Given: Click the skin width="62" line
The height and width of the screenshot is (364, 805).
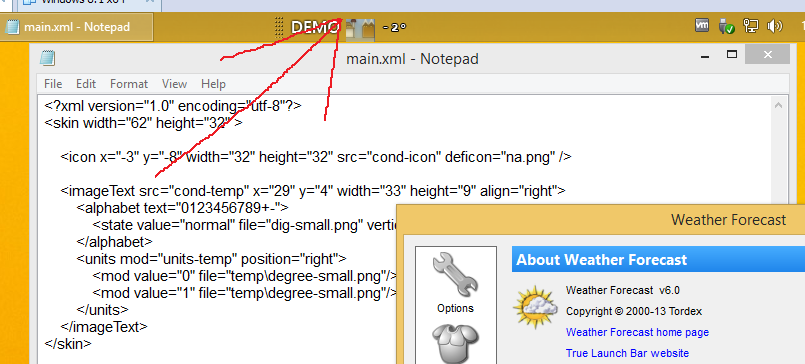Looking at the screenshot, I should click(143, 123).
